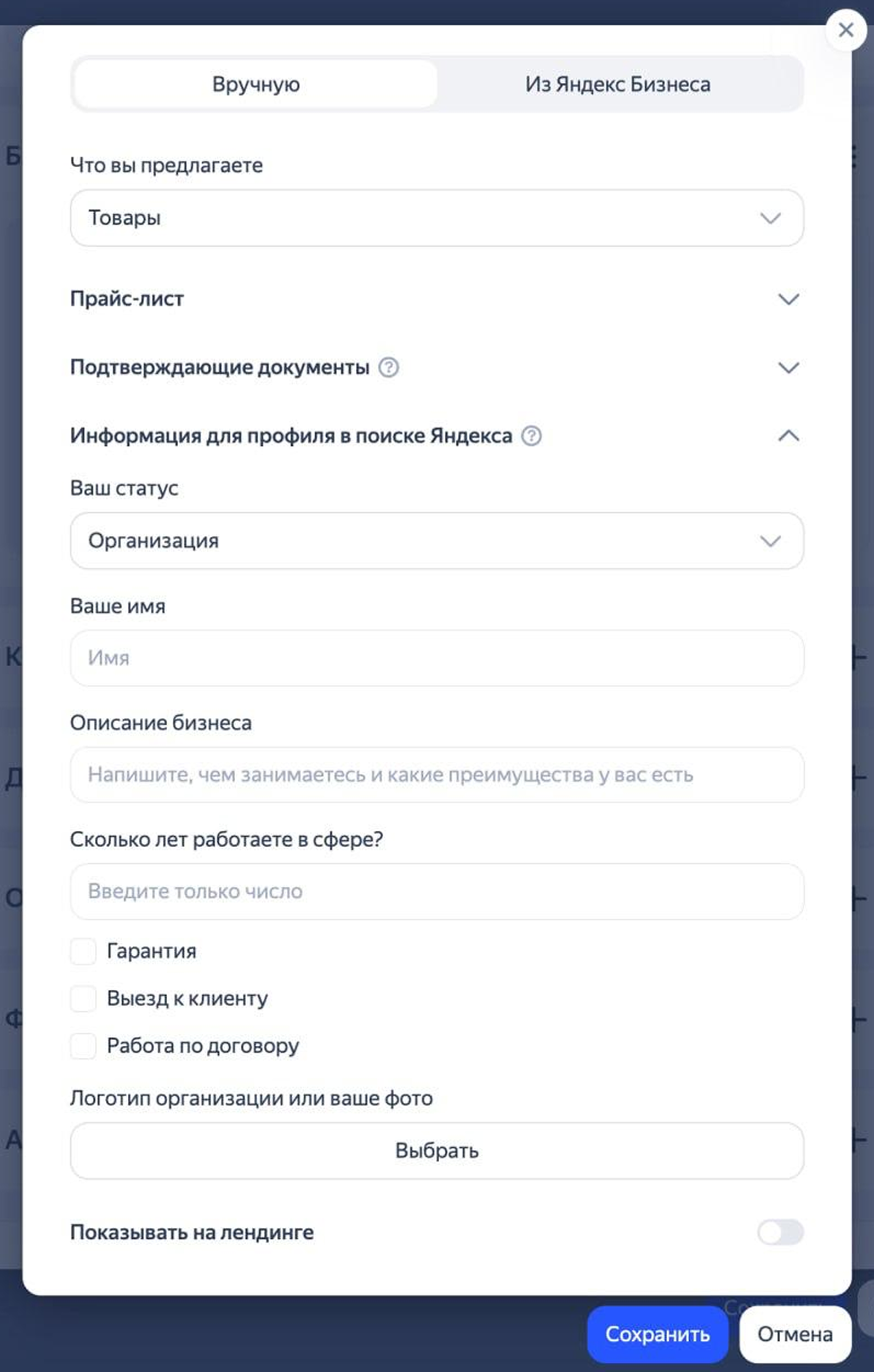
Task: Expand the Подтверждающие документы section
Action: click(x=788, y=367)
